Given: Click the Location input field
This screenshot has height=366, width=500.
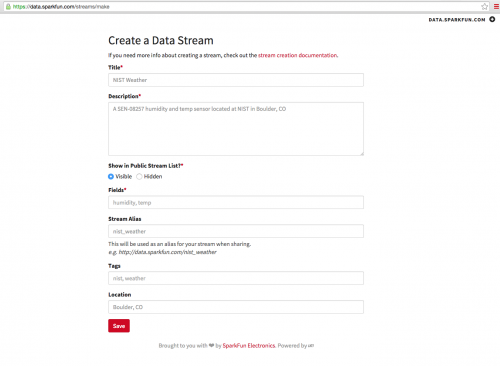Looking at the screenshot, I should (236, 307).
